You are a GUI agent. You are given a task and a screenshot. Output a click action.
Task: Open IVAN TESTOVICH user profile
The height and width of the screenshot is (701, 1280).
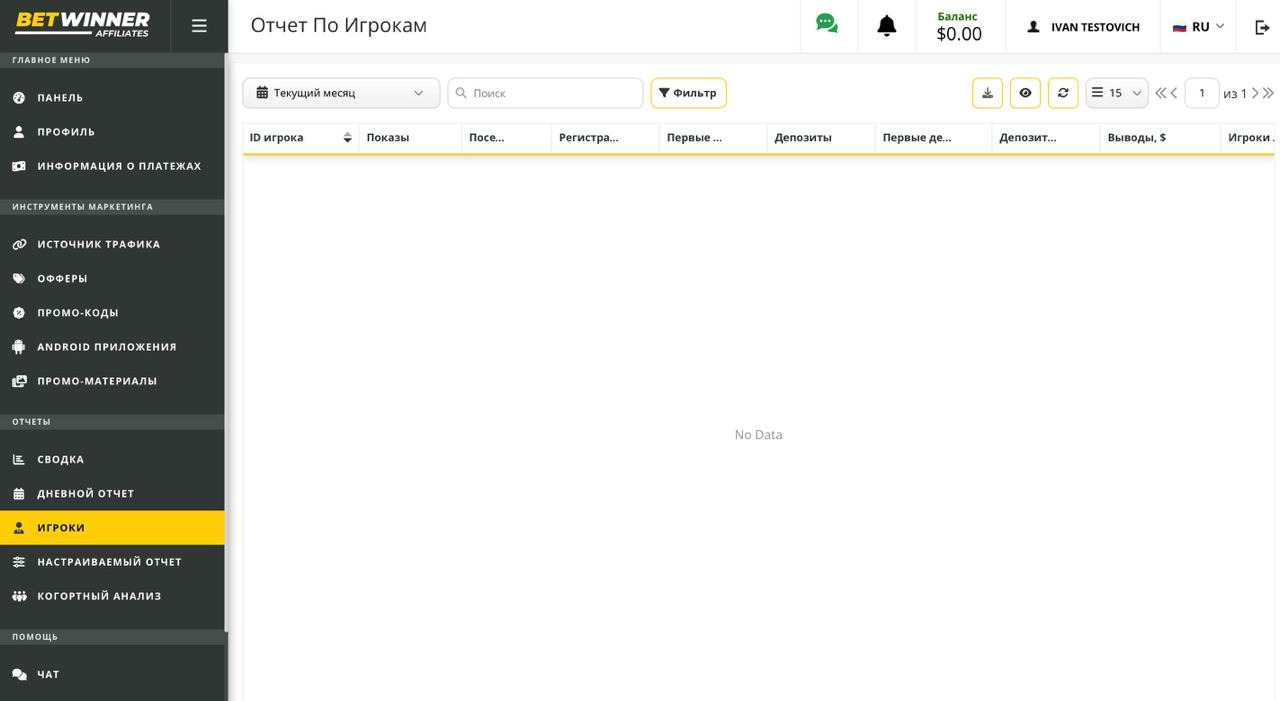[x=1084, y=27]
